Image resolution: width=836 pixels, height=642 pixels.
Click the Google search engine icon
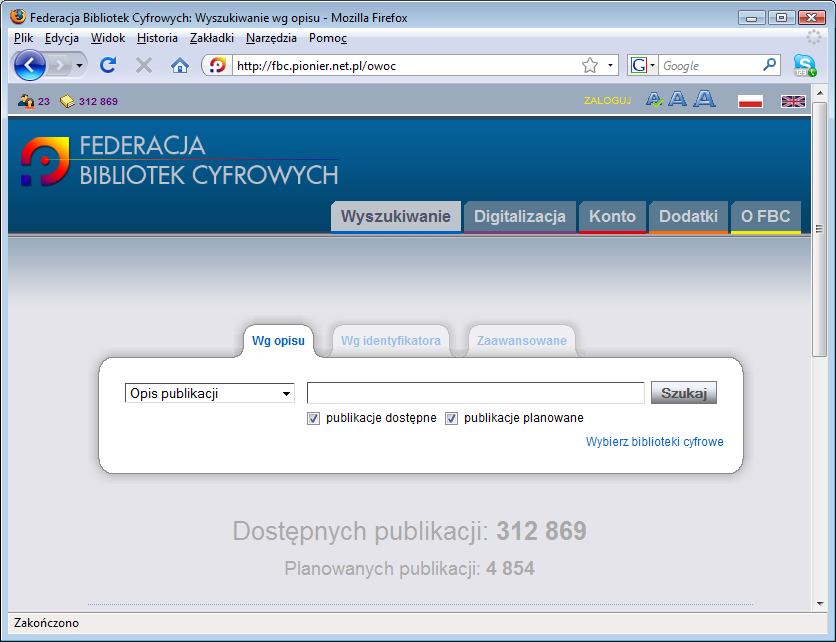click(638, 66)
